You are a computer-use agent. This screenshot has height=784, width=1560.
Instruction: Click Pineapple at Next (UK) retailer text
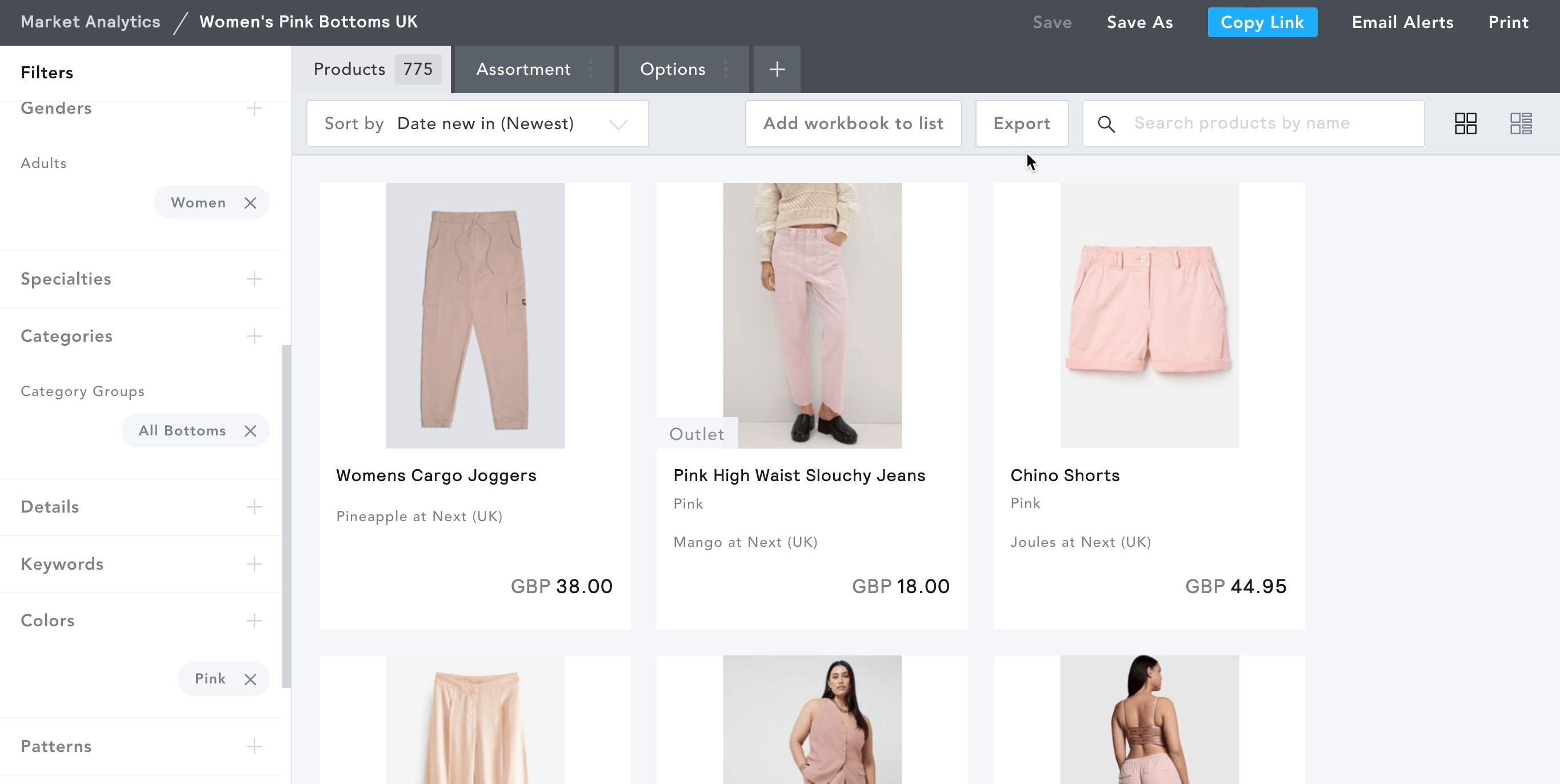pyautogui.click(x=419, y=517)
